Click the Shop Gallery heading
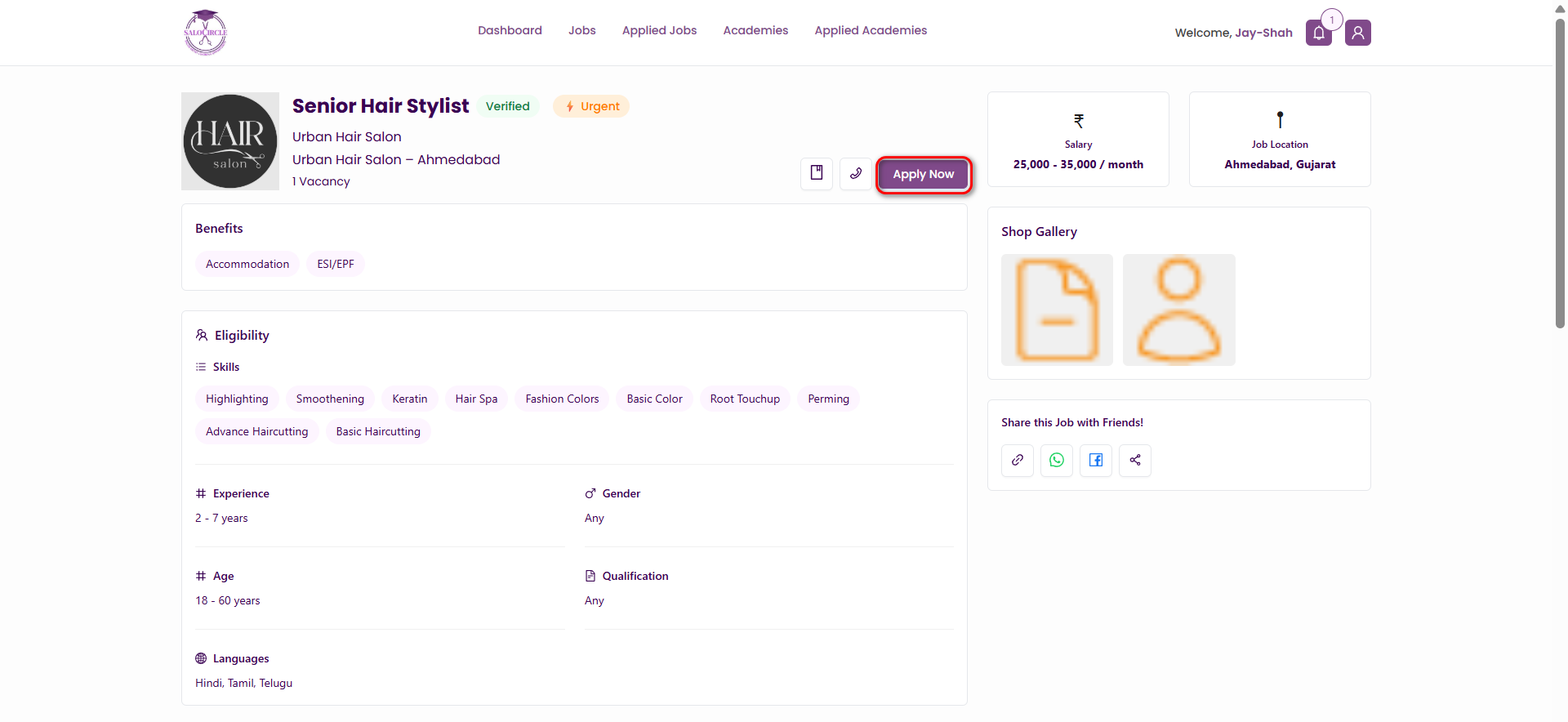 pos(1039,232)
